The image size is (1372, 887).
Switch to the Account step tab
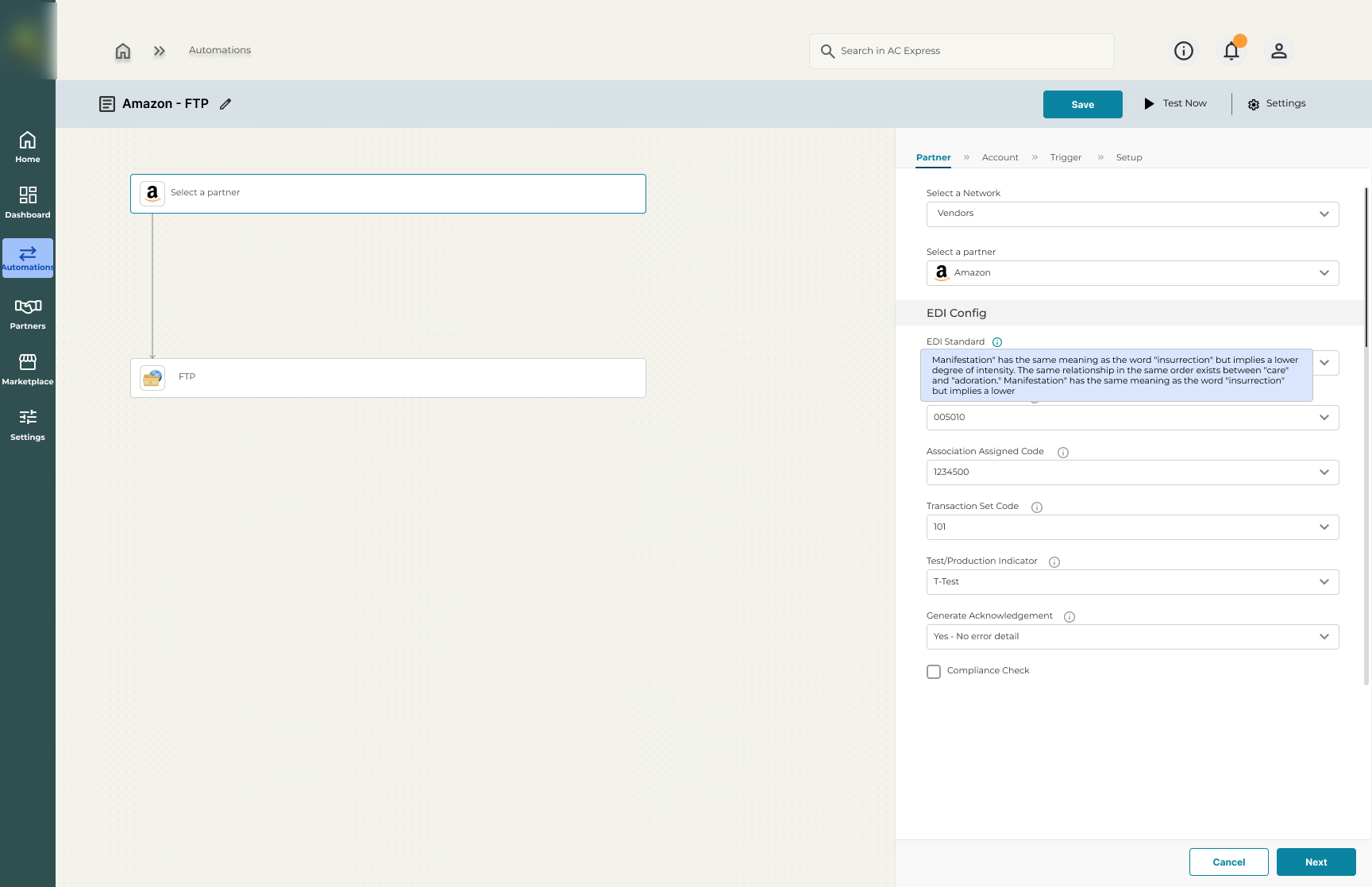[1000, 157]
